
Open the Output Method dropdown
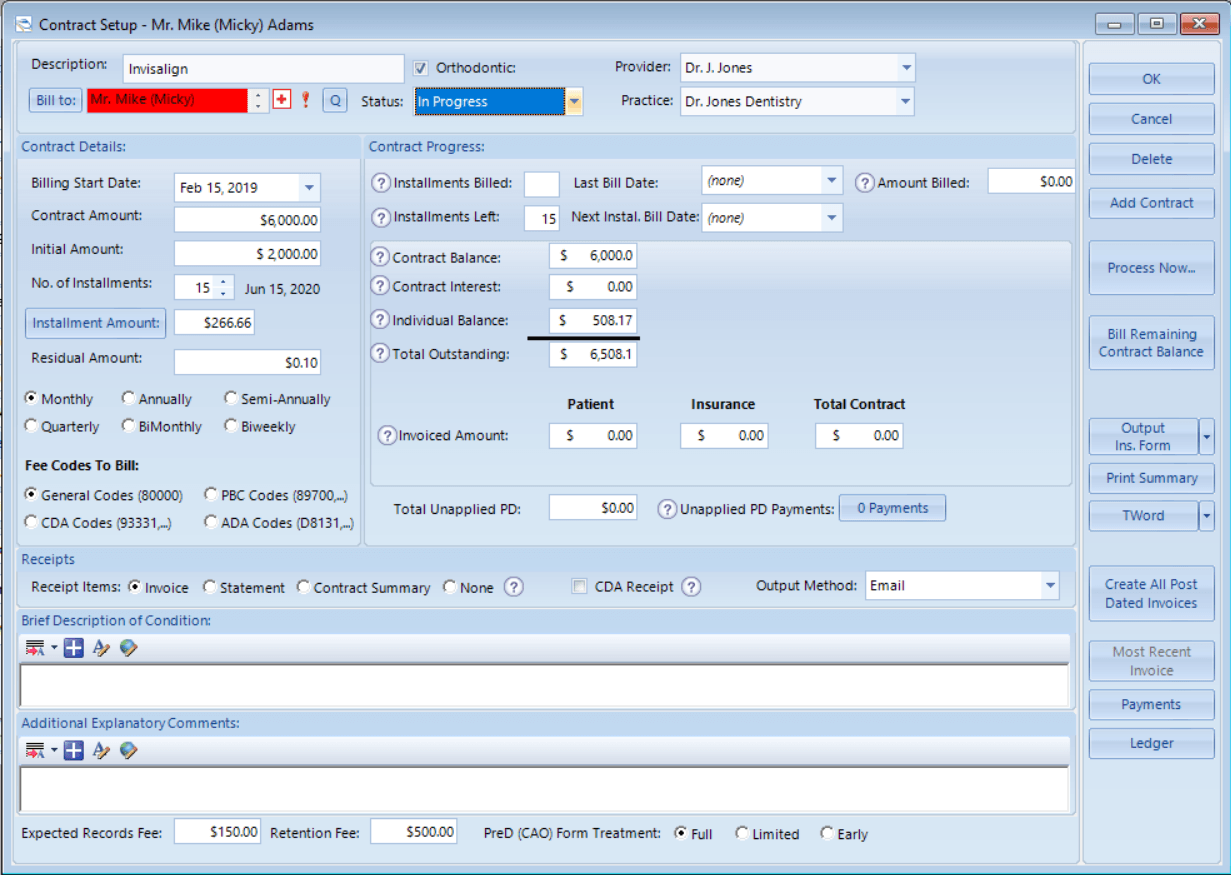pyautogui.click(x=1049, y=586)
